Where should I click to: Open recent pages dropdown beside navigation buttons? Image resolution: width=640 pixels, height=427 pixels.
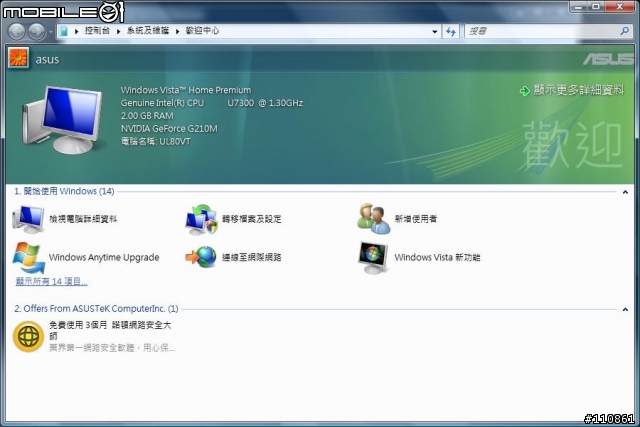pyautogui.click(x=51, y=31)
